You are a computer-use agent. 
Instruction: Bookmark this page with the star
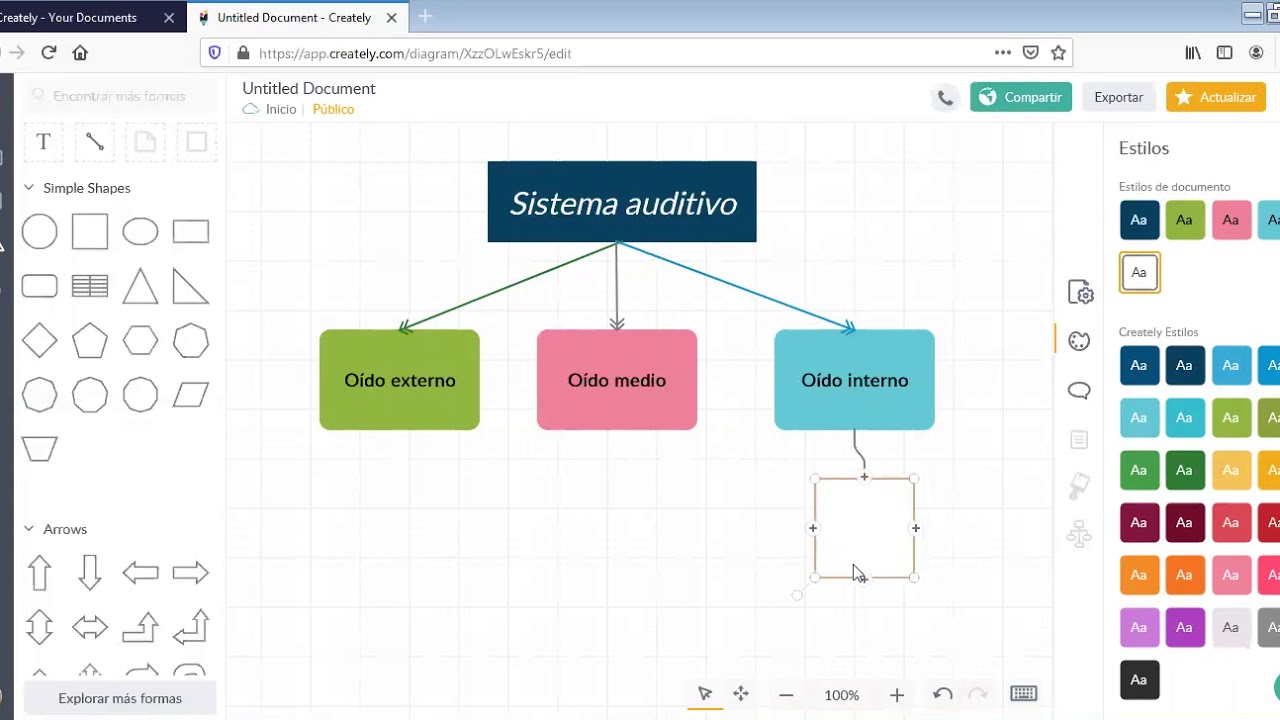[x=1059, y=53]
